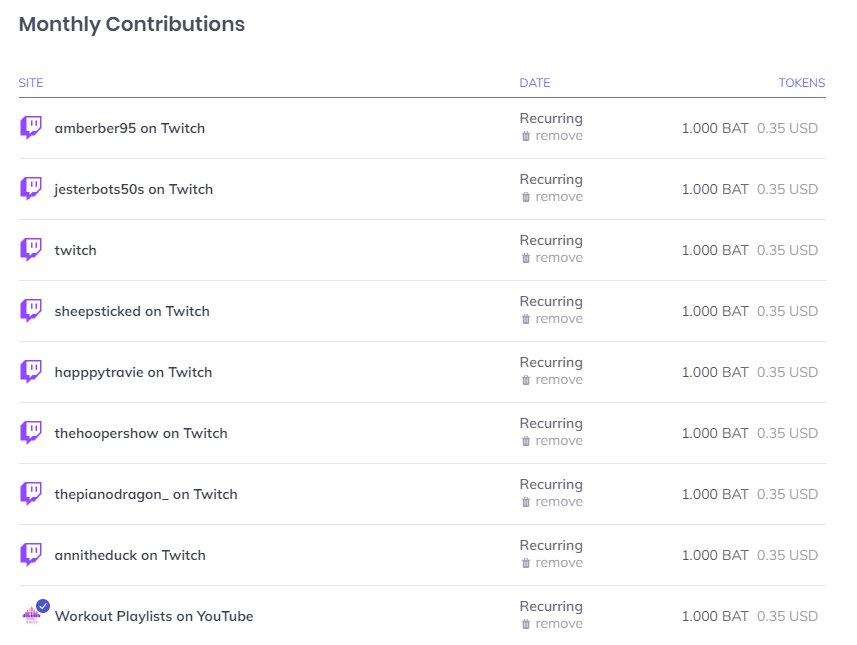Select the 0.35 USD value for happpytravie

[x=787, y=372]
